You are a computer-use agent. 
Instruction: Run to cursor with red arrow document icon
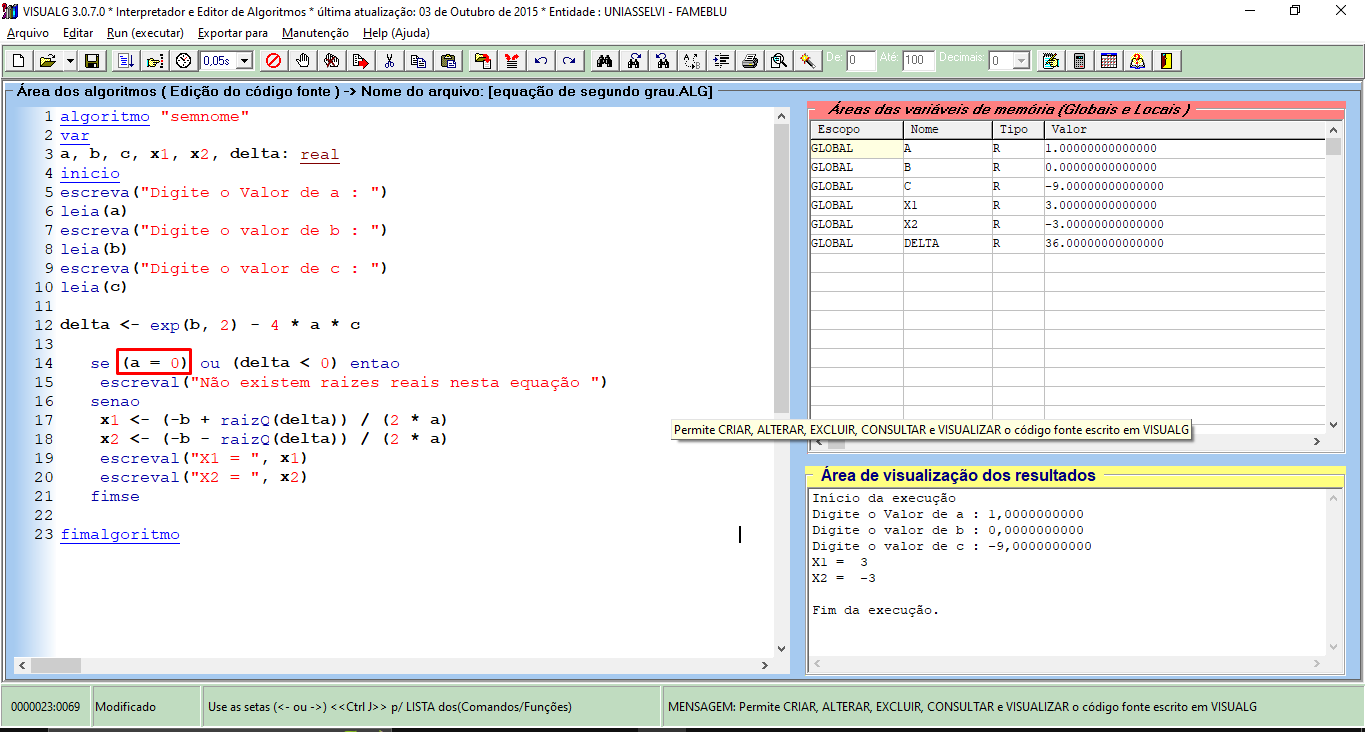point(360,61)
